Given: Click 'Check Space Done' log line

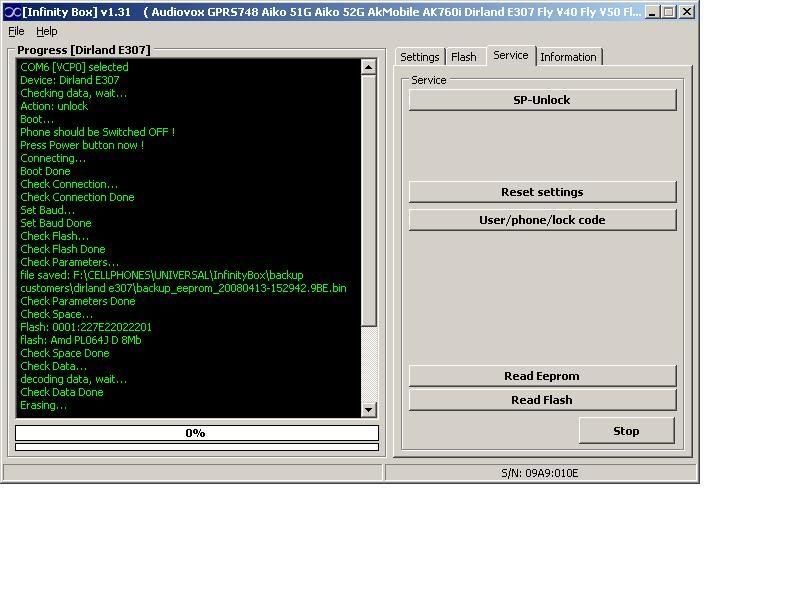Looking at the screenshot, I should click(x=65, y=353).
